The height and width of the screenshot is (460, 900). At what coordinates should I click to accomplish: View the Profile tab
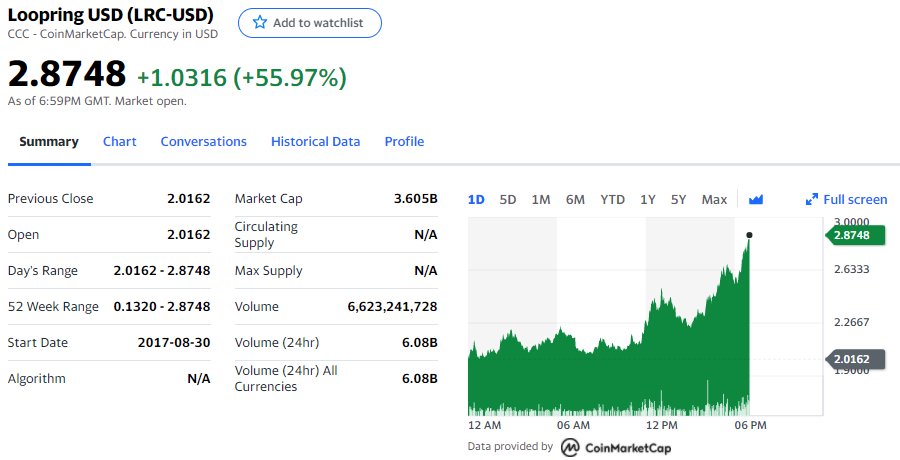[x=404, y=142]
